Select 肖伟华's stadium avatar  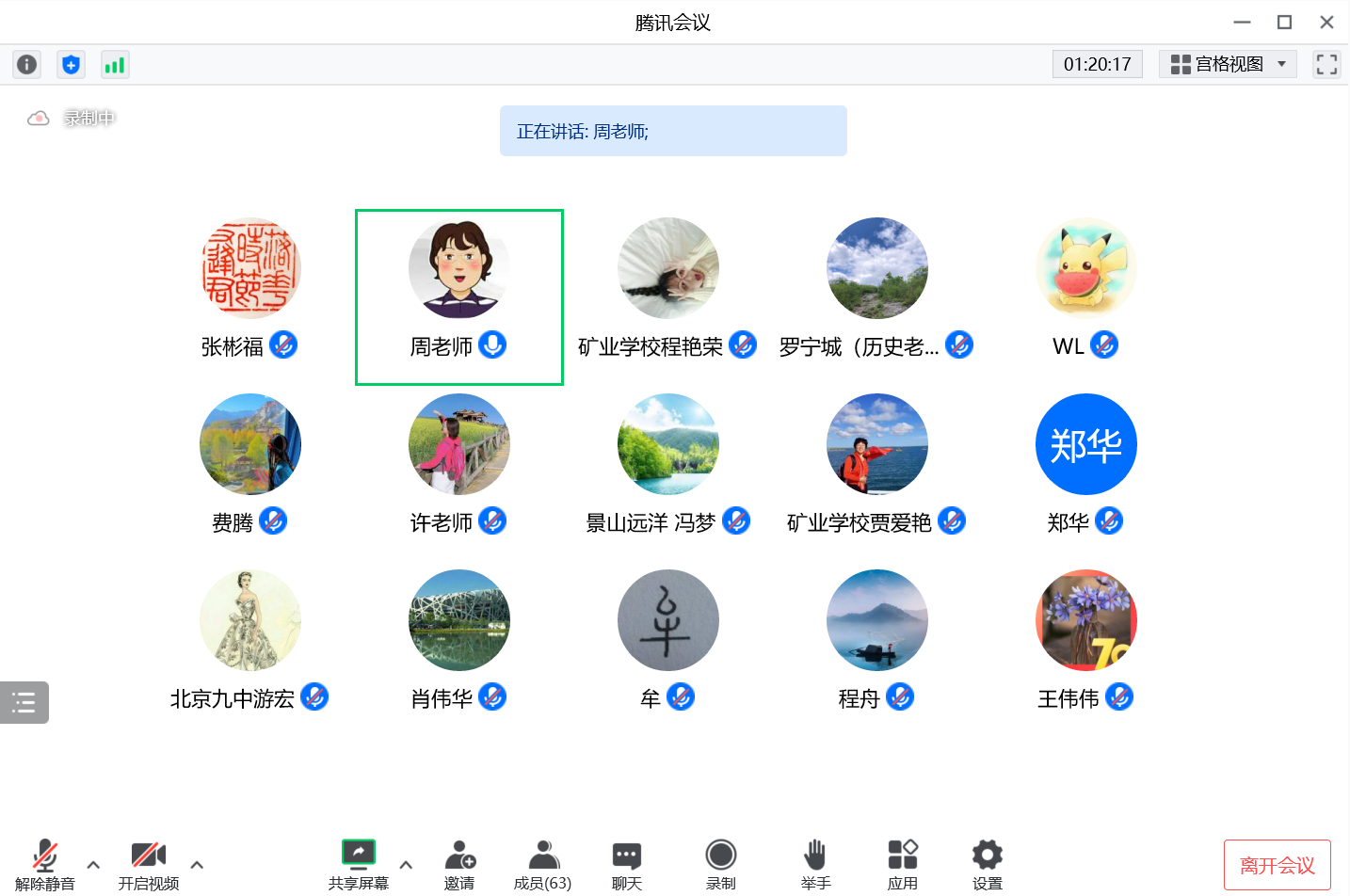[459, 620]
